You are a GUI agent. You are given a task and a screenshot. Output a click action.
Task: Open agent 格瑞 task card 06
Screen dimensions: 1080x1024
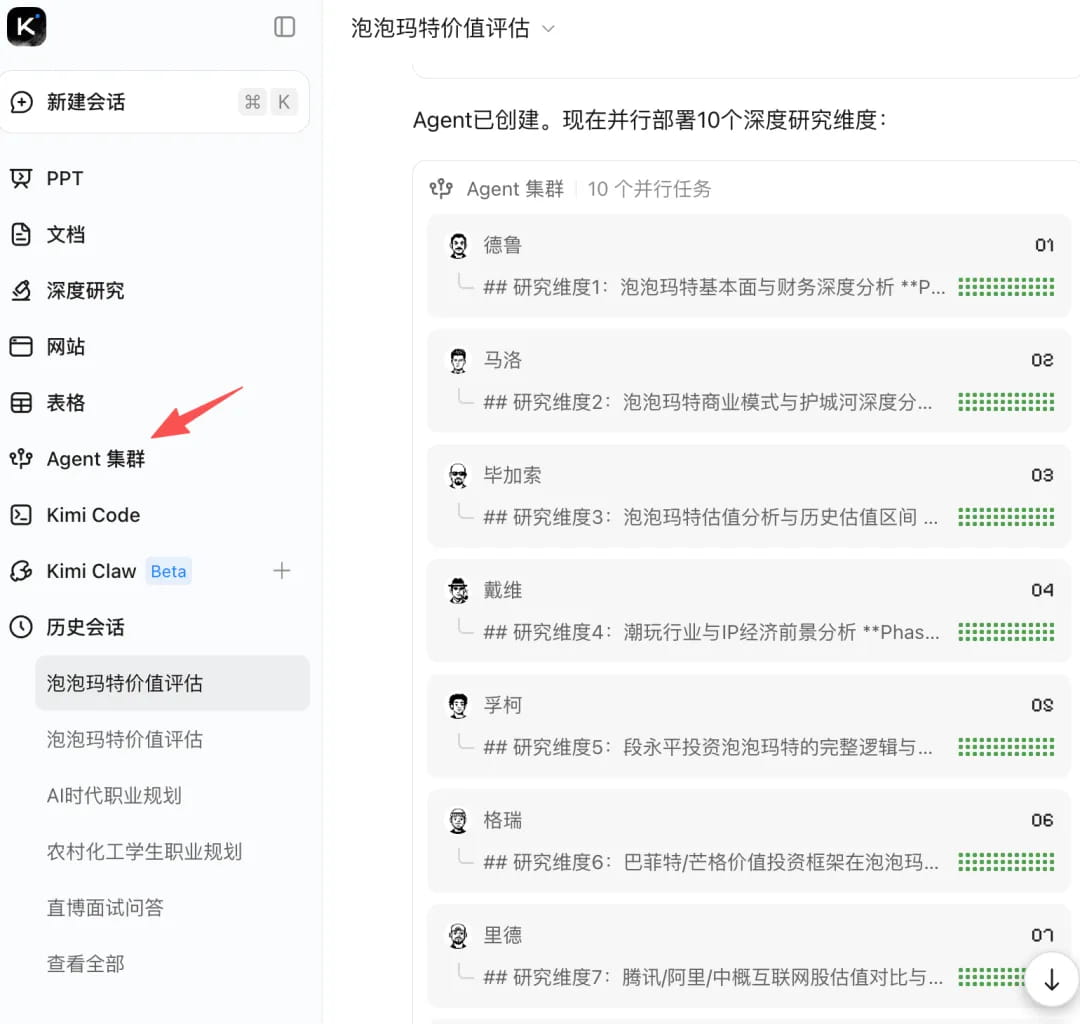pos(749,841)
